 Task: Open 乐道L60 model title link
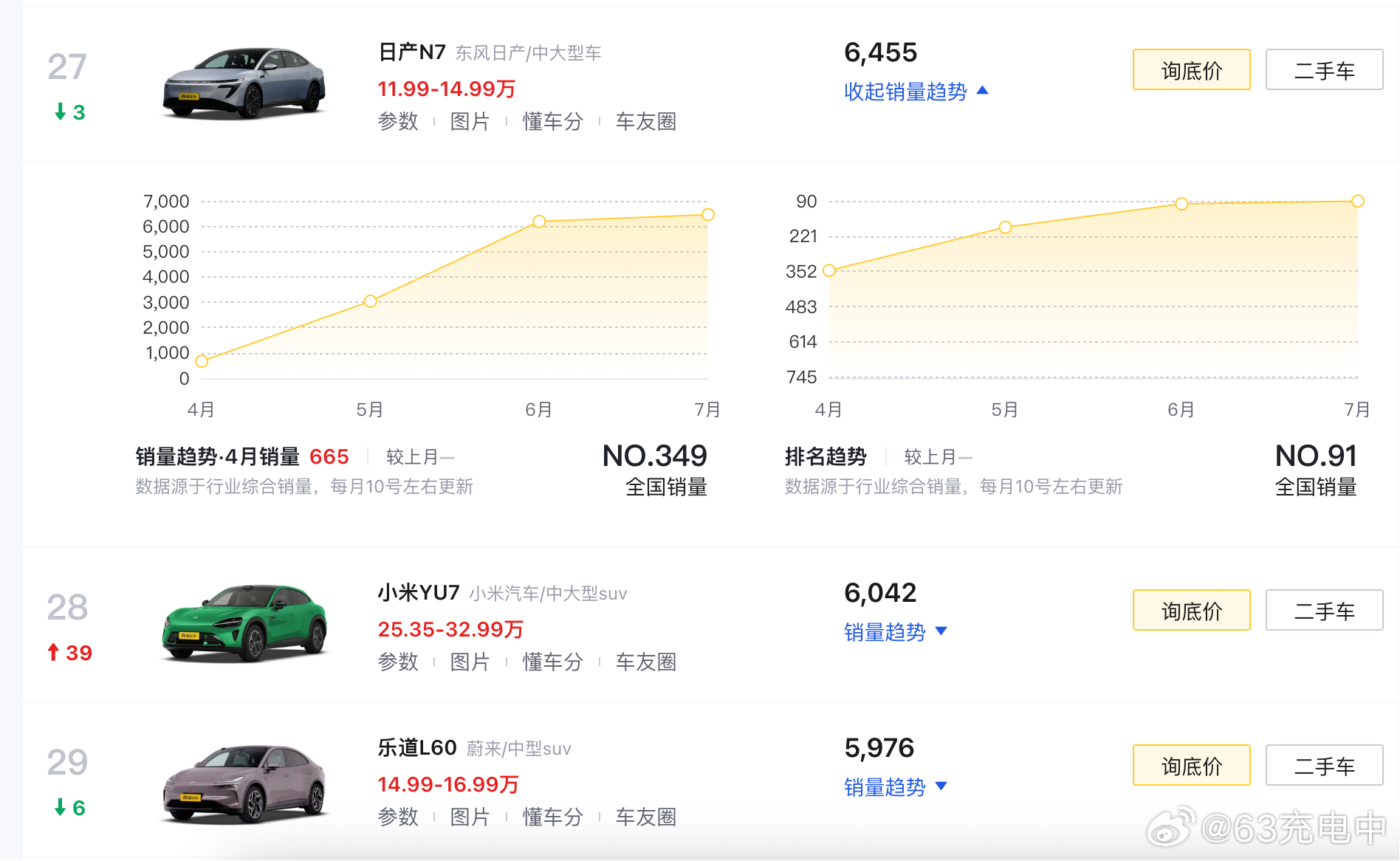coord(417,748)
